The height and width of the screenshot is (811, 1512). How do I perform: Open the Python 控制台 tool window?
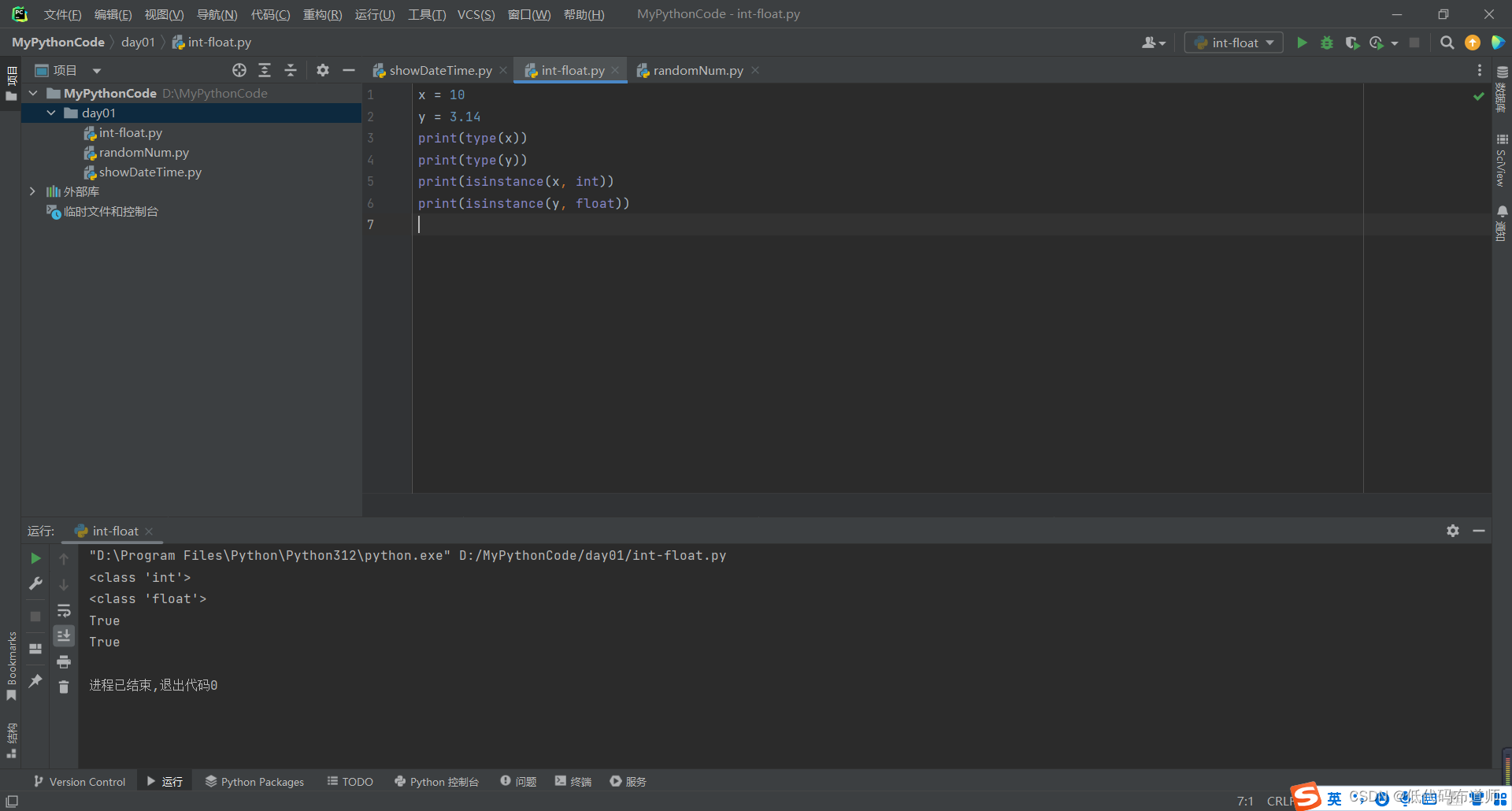click(436, 781)
